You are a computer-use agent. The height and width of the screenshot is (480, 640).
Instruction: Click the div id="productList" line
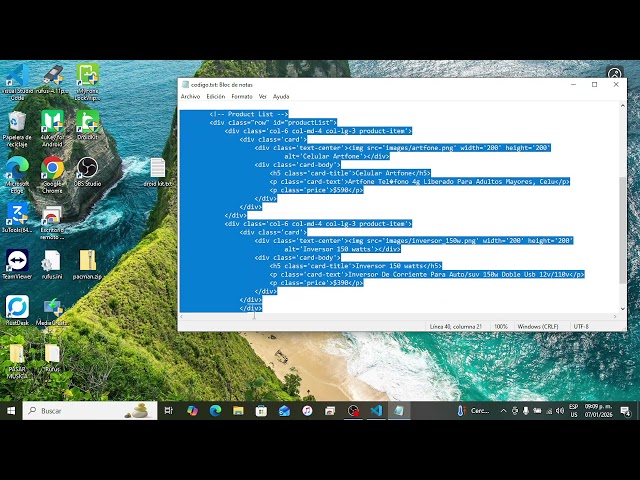point(273,122)
